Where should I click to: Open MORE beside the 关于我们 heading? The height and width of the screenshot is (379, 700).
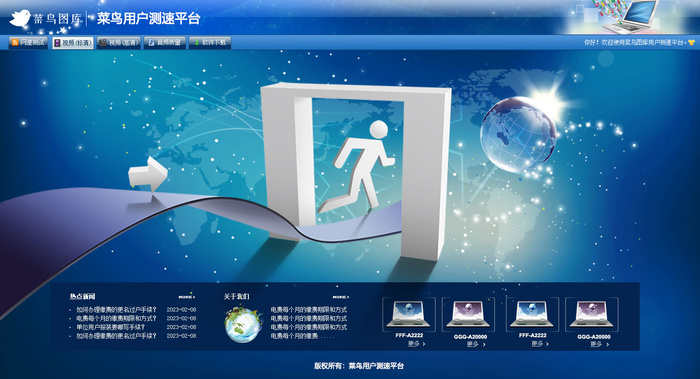tap(341, 297)
